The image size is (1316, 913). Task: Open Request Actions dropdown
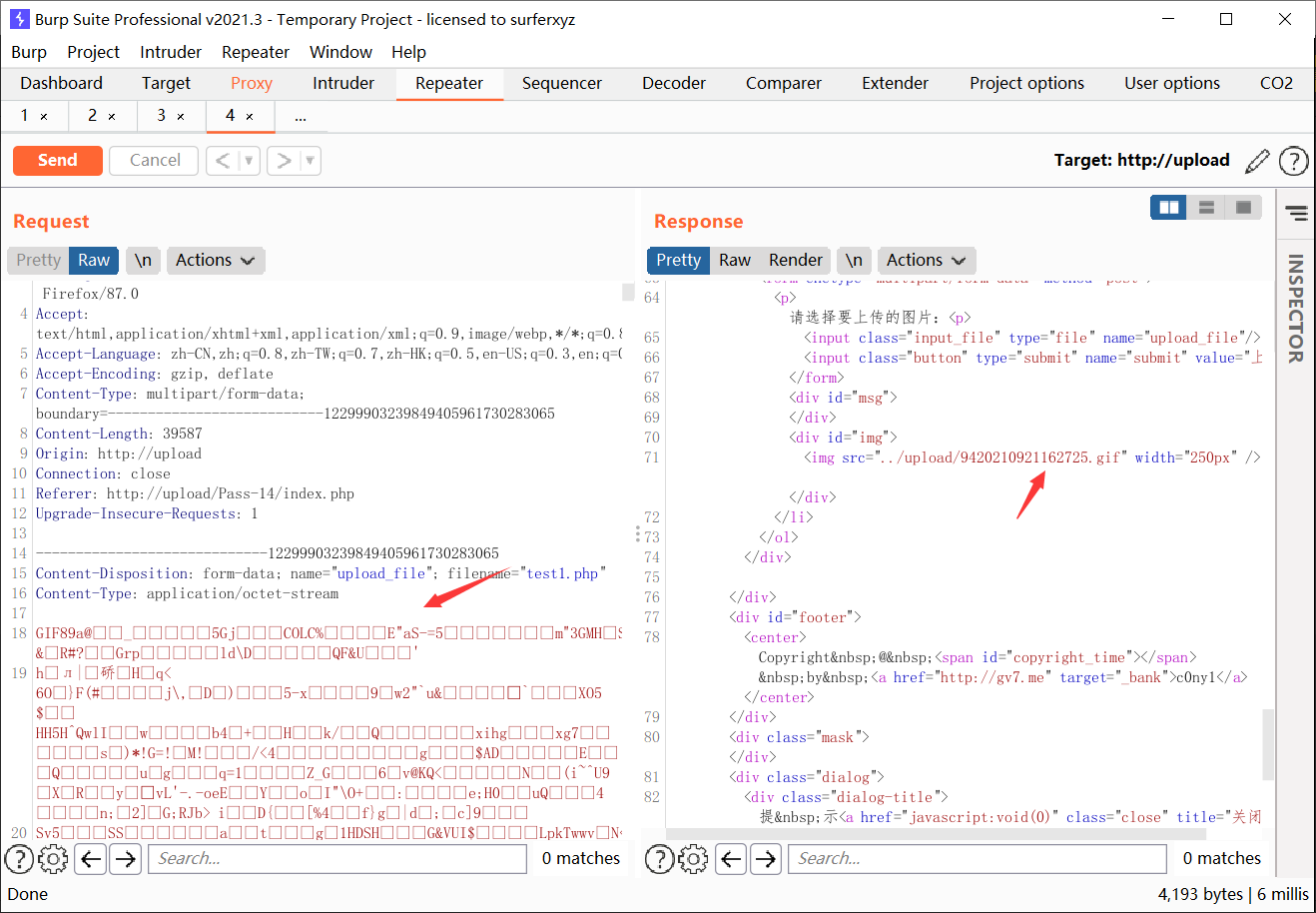pos(215,261)
